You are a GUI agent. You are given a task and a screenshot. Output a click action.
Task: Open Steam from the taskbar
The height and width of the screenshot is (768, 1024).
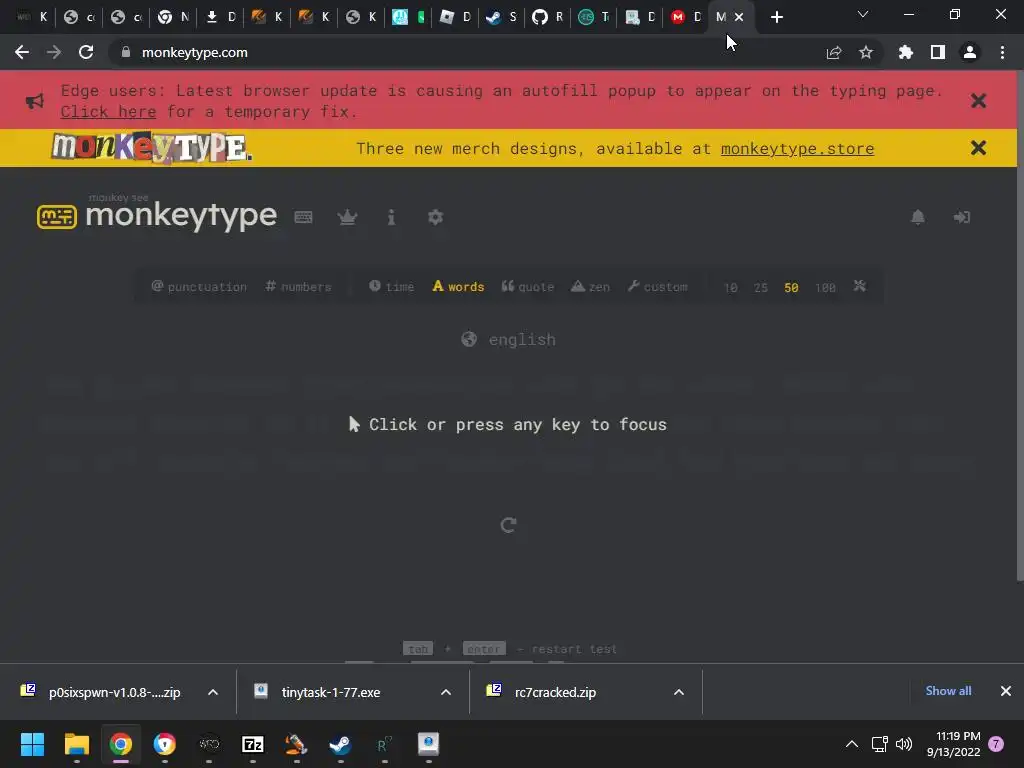coord(340,744)
